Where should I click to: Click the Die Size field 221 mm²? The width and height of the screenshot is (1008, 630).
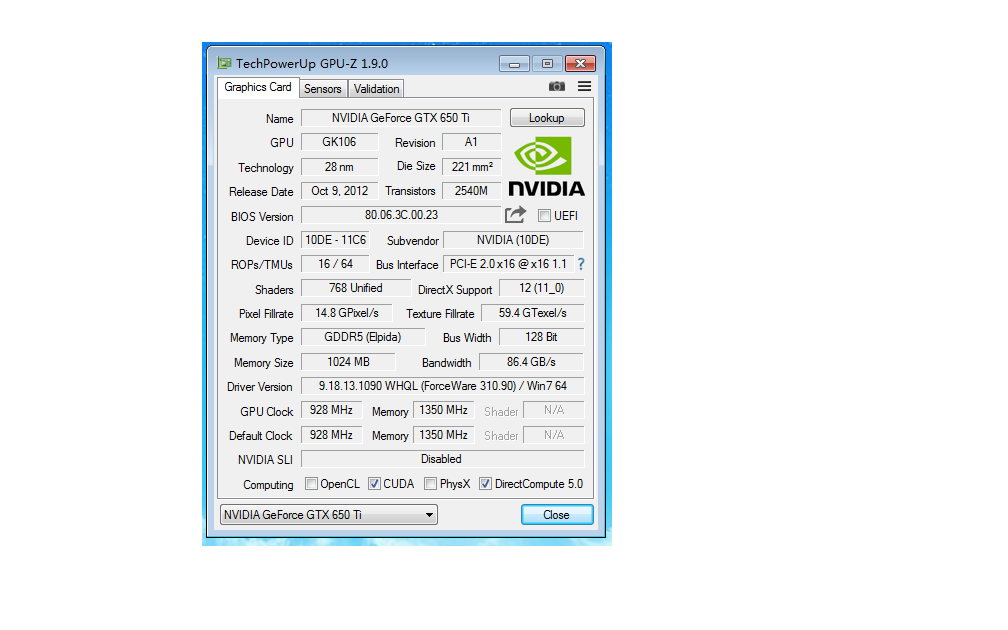point(471,166)
